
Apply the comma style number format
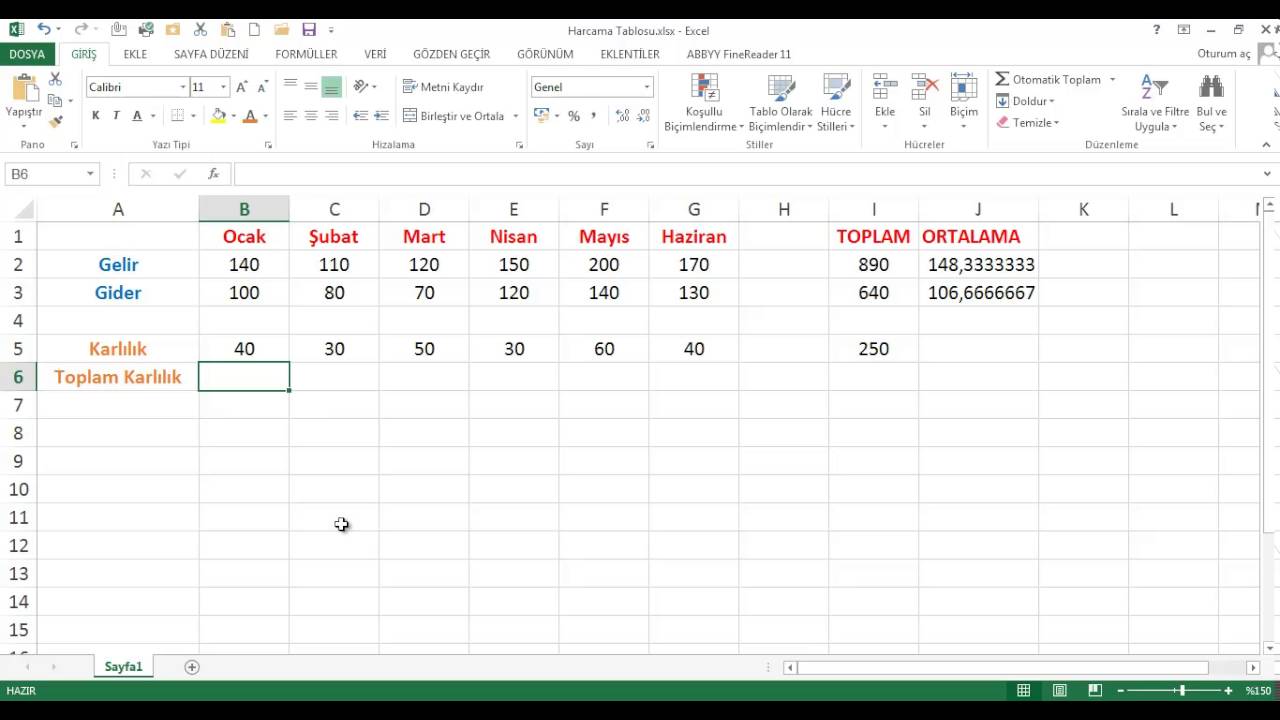point(594,116)
